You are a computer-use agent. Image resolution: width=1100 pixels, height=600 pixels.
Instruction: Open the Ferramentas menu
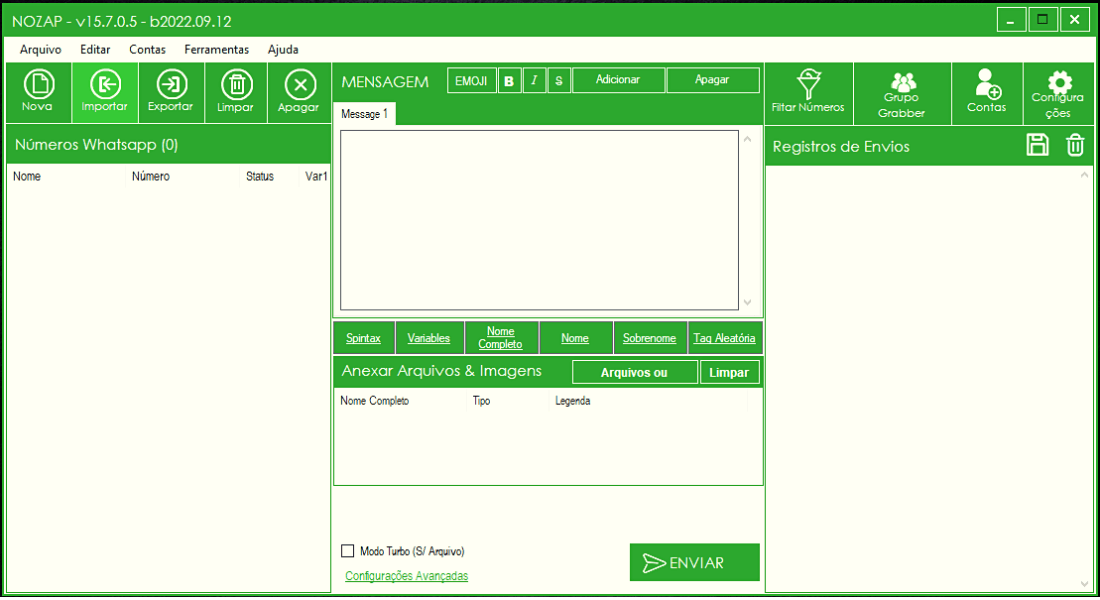[x=216, y=49]
